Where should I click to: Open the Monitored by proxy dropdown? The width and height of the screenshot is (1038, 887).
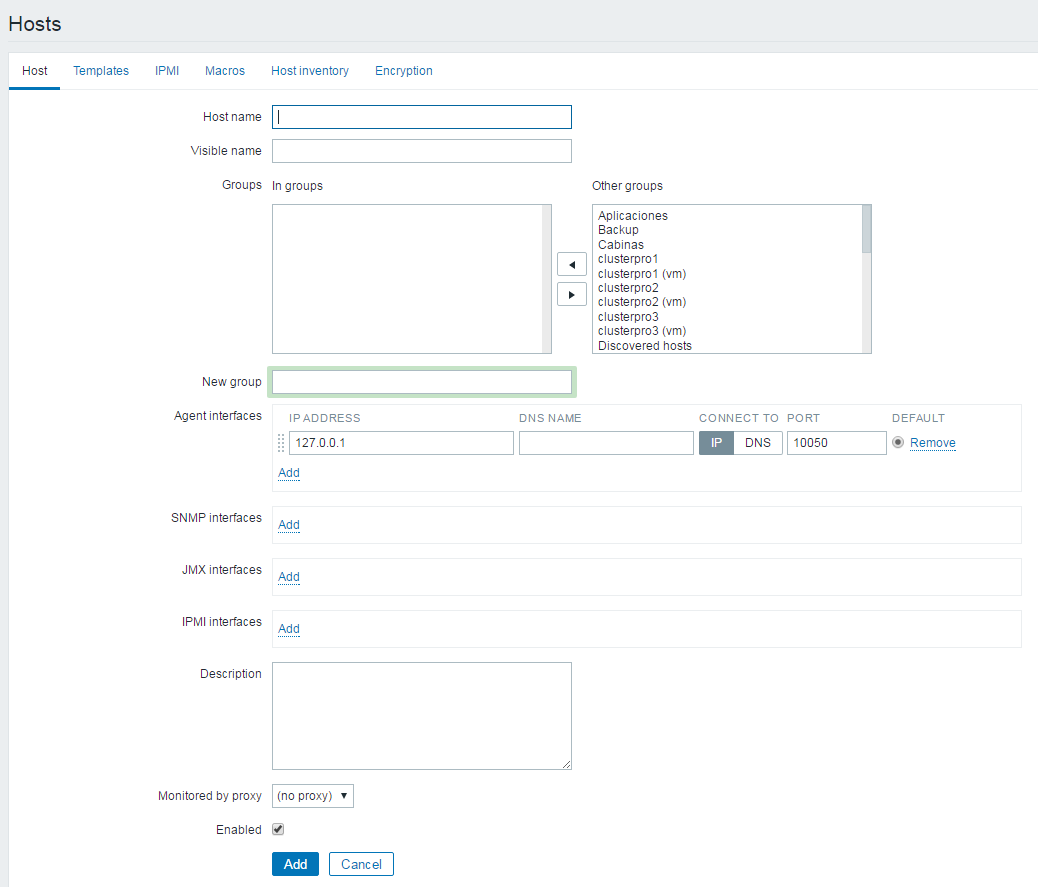[313, 796]
